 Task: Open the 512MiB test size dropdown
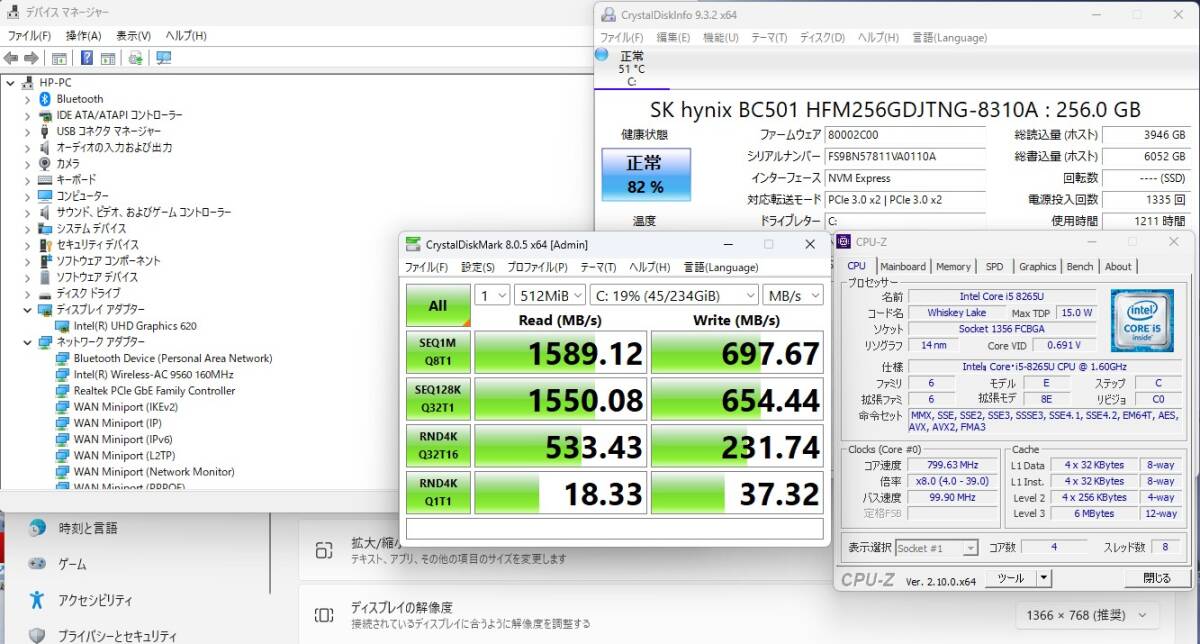pyautogui.click(x=550, y=295)
